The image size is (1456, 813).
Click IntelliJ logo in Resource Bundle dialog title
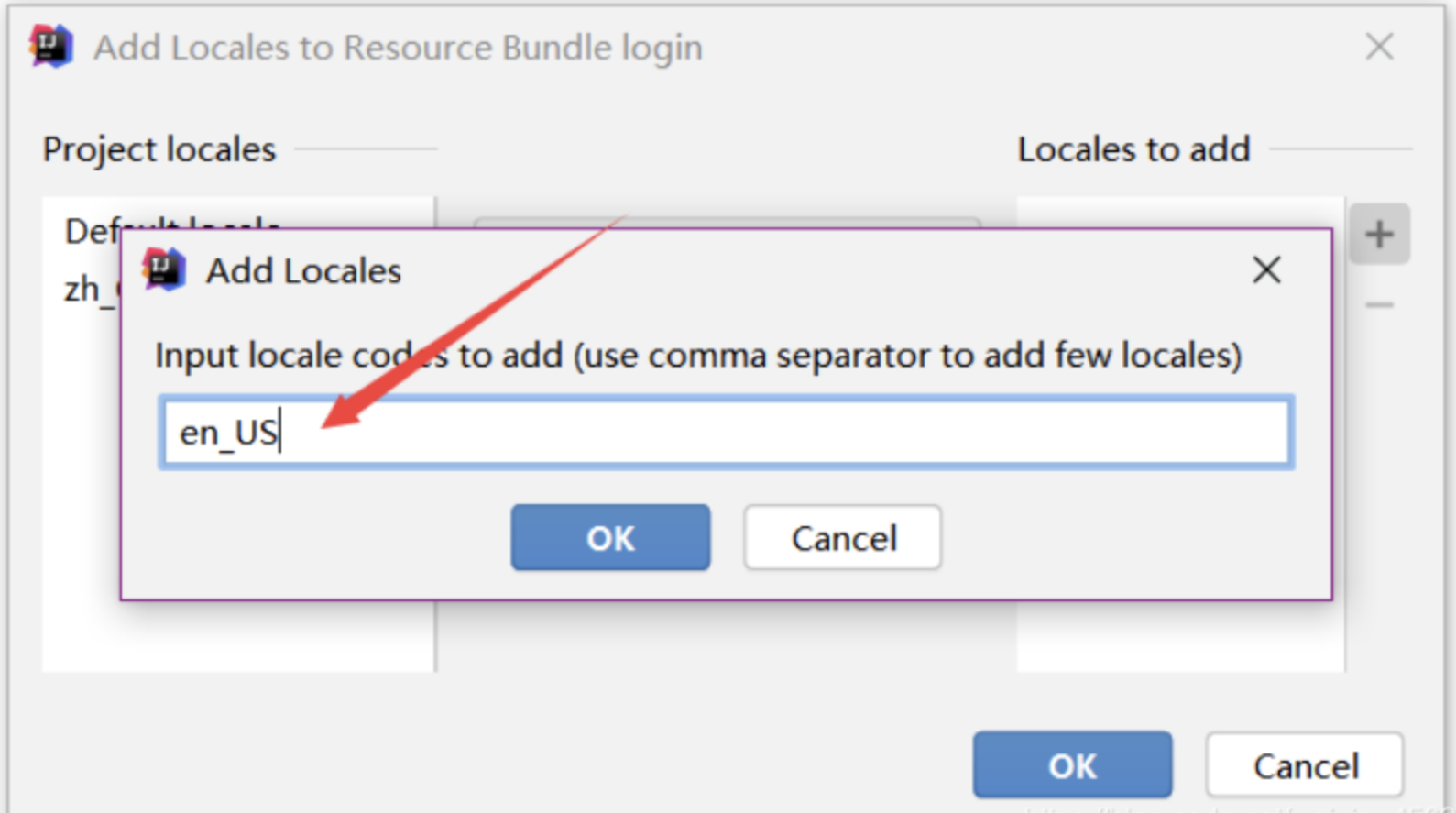[51, 46]
